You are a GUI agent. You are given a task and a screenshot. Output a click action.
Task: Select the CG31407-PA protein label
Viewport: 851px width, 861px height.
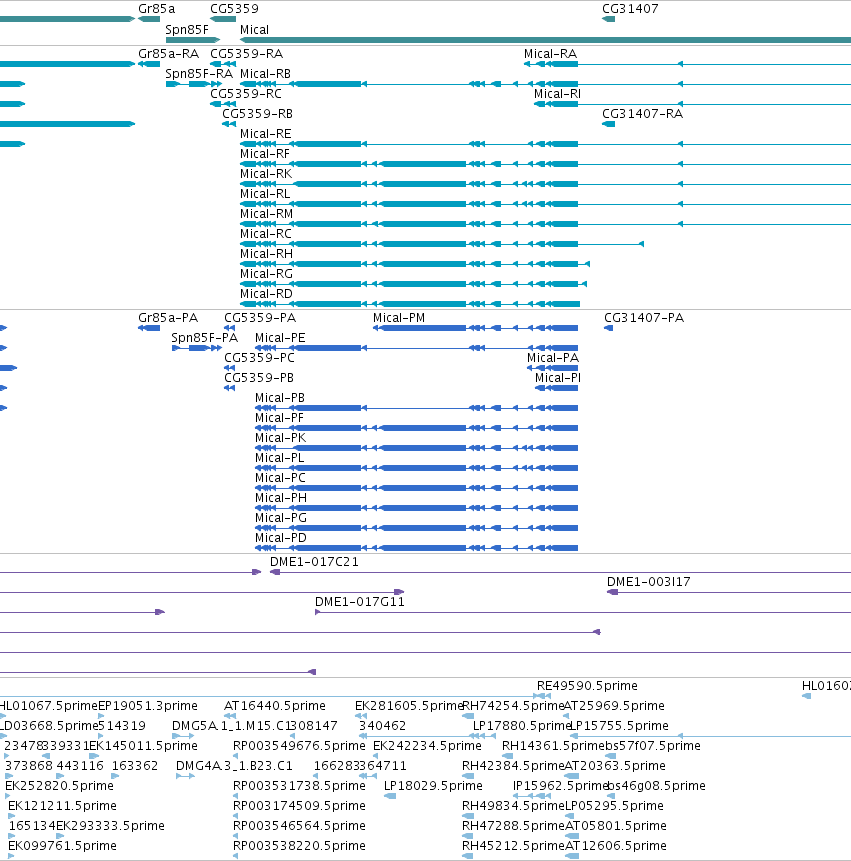tap(644, 318)
